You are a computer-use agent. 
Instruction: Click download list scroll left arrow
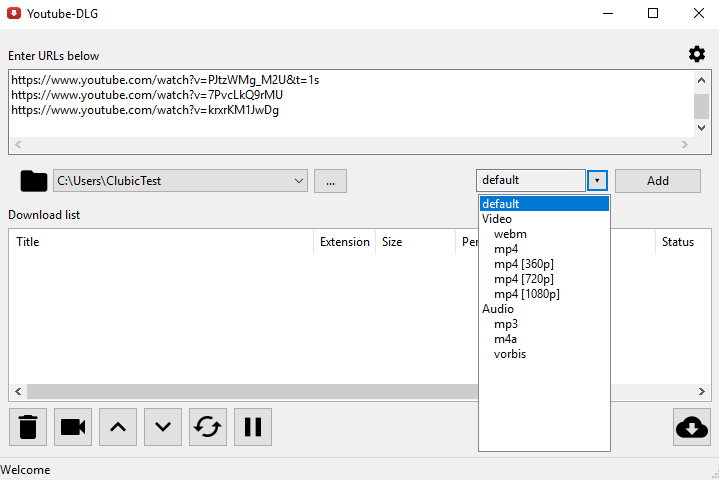[18, 392]
